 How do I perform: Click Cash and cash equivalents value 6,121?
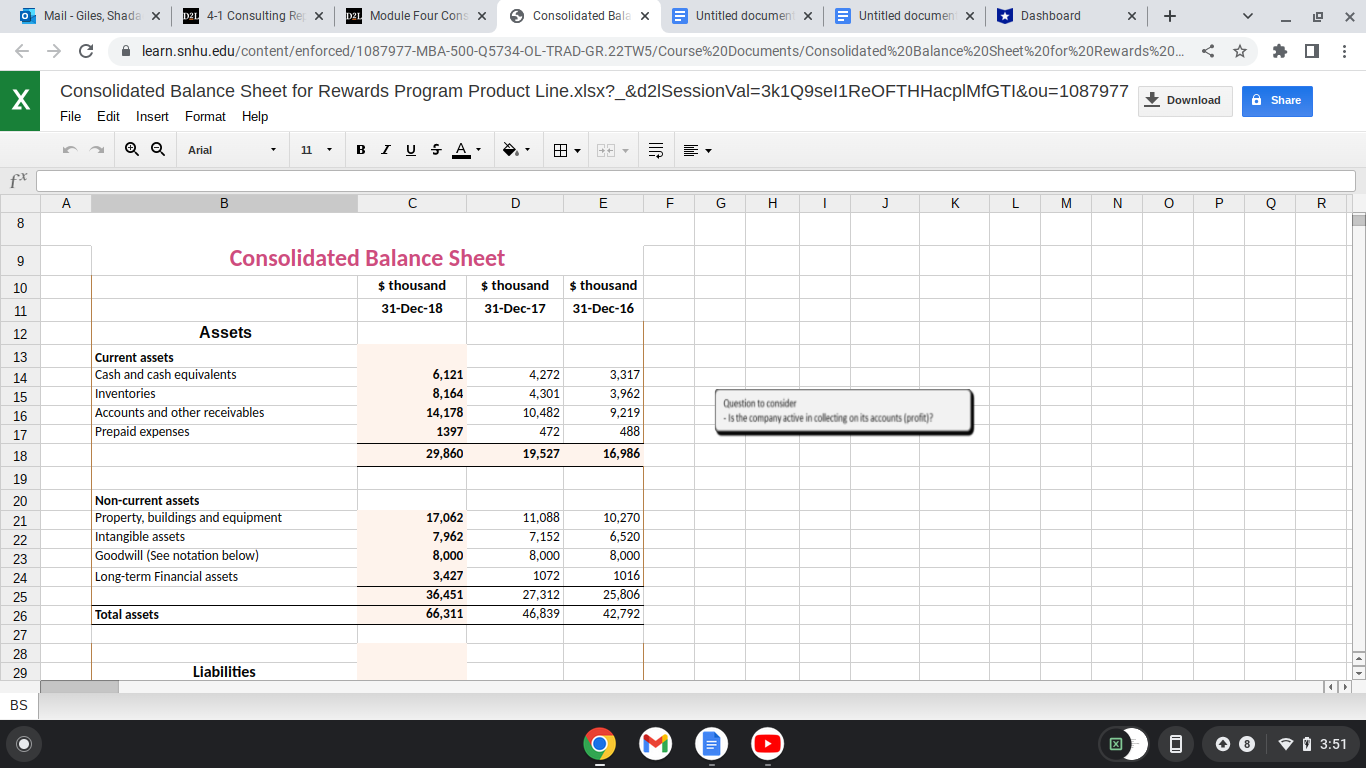(412, 375)
